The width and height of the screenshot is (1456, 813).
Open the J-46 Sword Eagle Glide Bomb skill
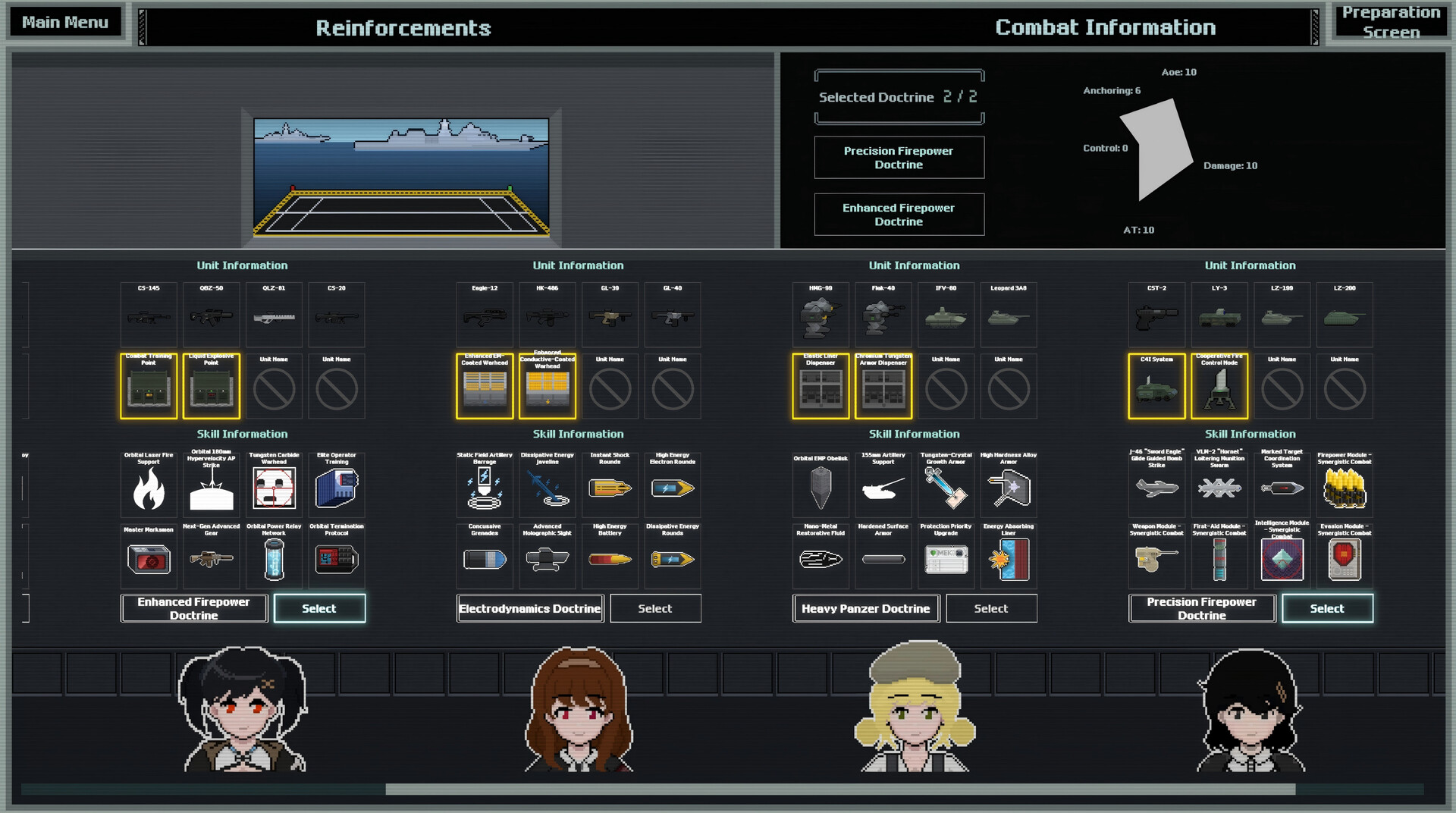[x=1156, y=485]
